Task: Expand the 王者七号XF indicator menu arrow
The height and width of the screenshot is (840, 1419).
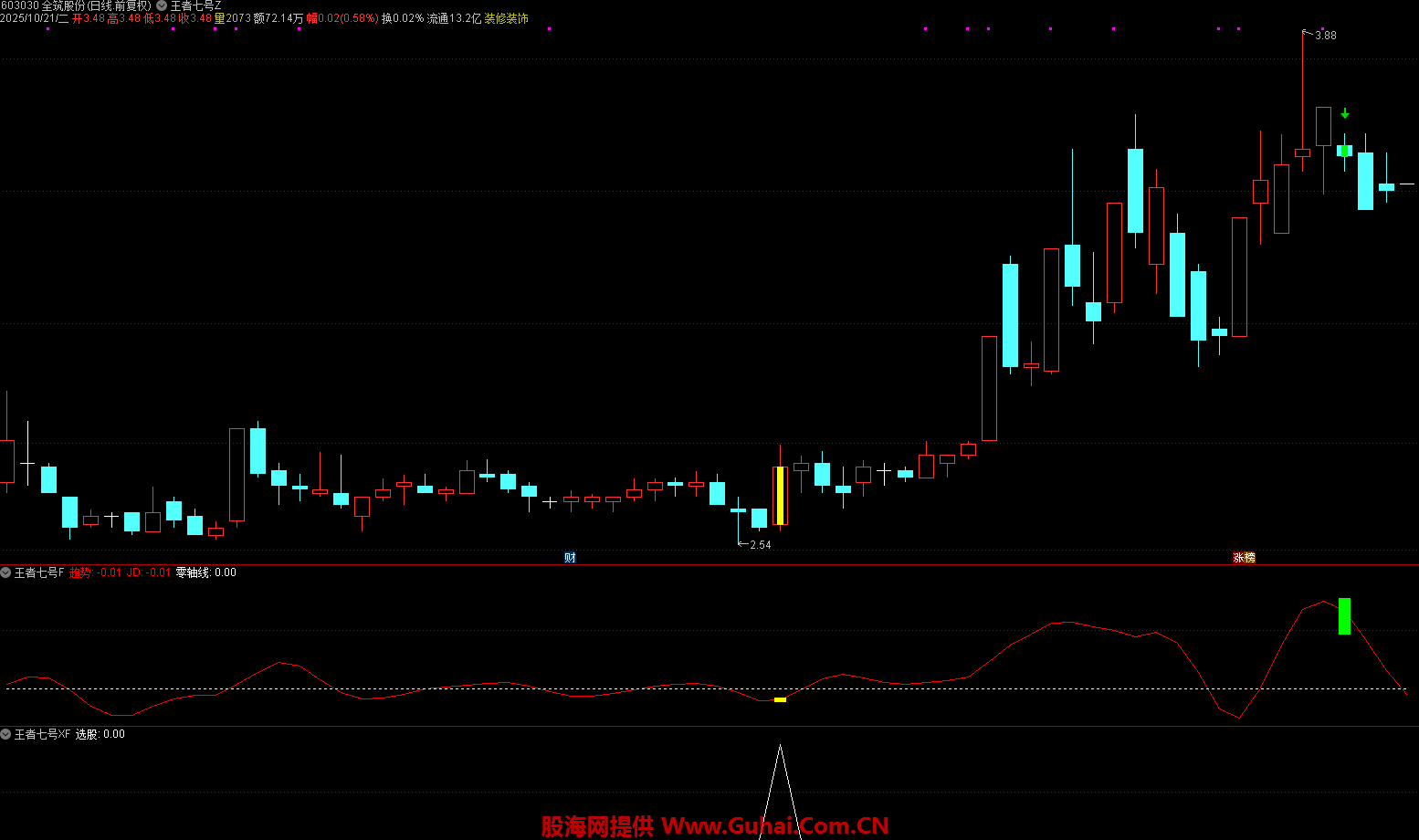Action: [x=6, y=734]
